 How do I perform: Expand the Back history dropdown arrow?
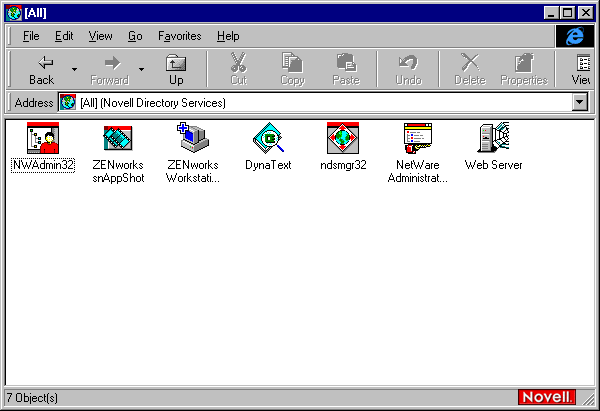[74, 70]
